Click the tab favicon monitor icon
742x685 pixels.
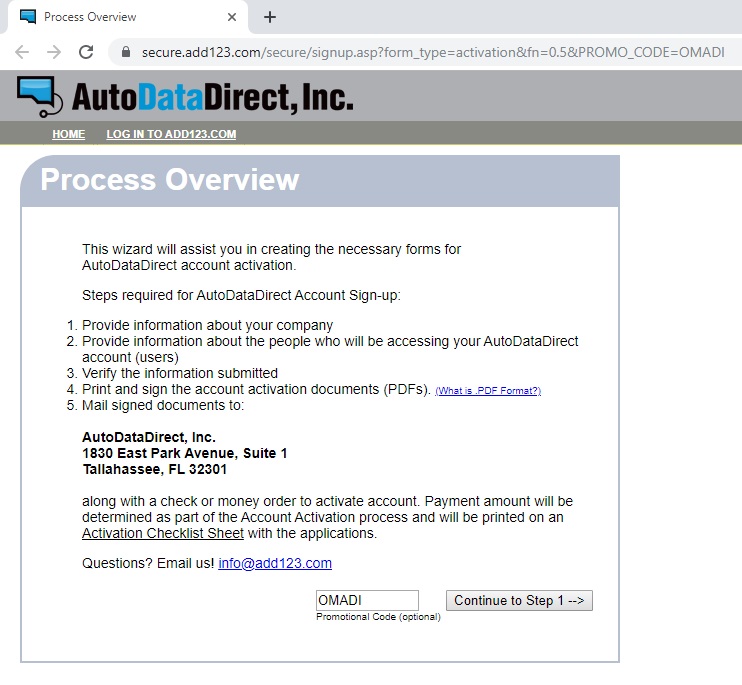tap(28, 17)
